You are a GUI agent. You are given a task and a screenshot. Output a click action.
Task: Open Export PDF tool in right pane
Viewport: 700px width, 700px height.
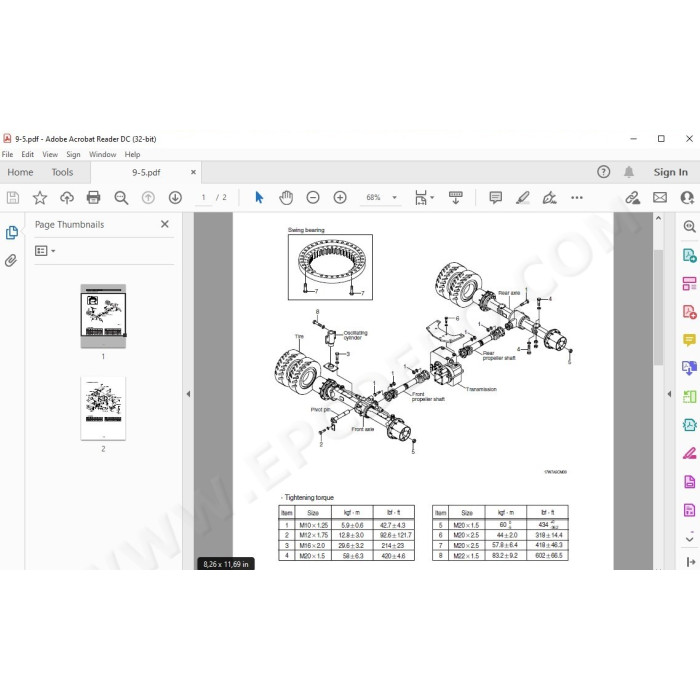pyautogui.click(x=689, y=255)
